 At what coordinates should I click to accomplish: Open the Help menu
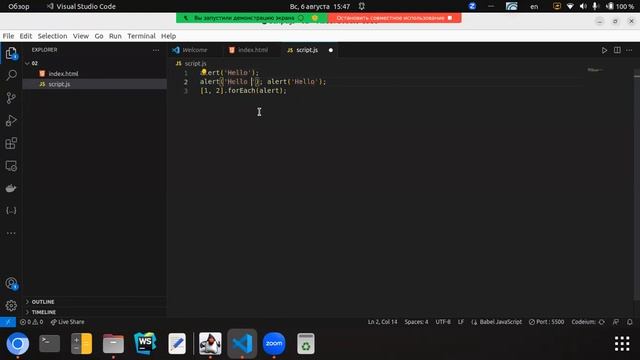tap(168, 36)
